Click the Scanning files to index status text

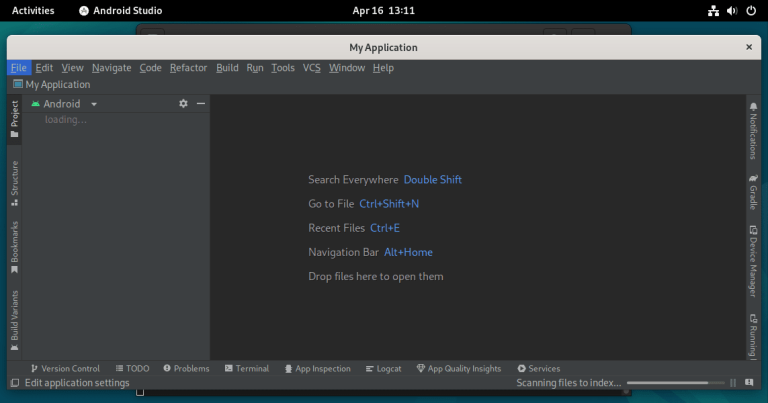(569, 383)
